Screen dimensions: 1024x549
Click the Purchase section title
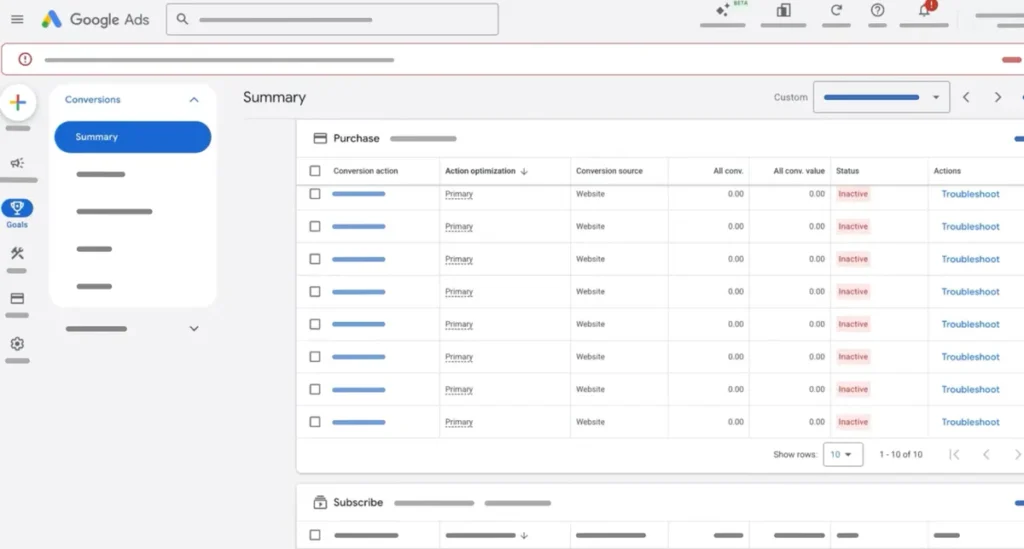356,138
